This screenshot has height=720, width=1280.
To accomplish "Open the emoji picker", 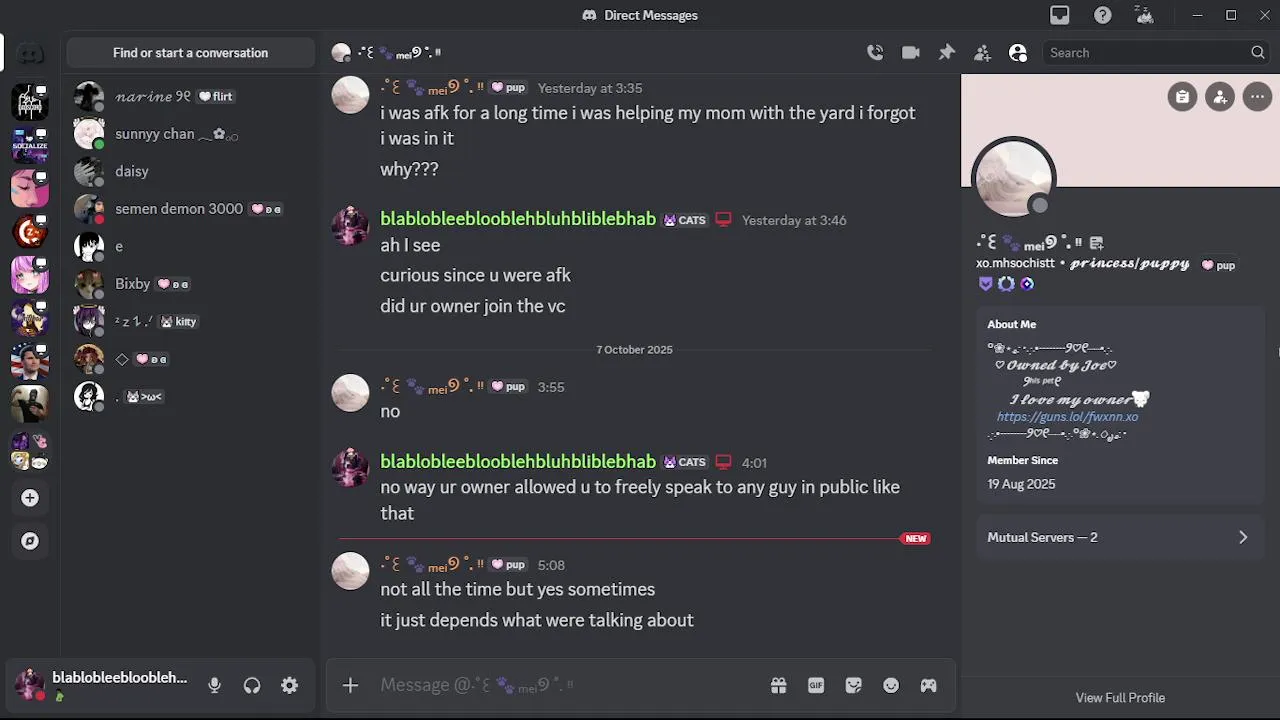I will 891,685.
